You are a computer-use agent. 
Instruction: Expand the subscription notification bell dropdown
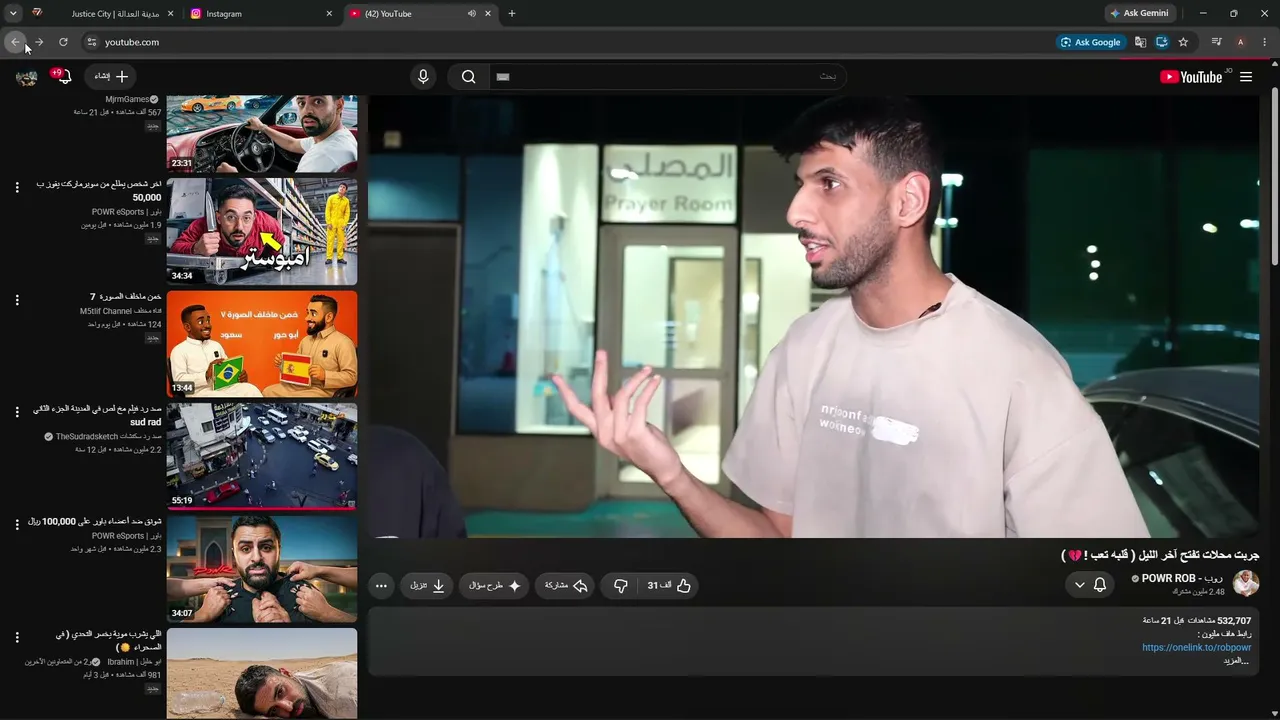pyautogui.click(x=1090, y=585)
